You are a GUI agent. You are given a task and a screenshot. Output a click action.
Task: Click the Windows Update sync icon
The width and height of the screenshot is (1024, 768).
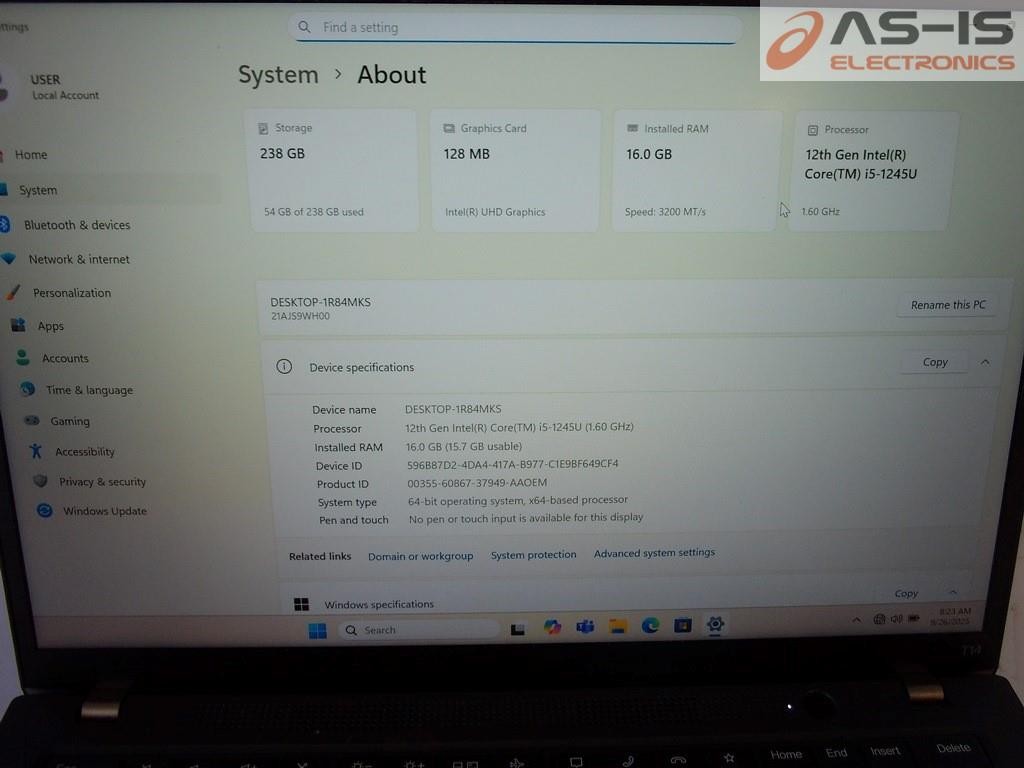pos(44,510)
